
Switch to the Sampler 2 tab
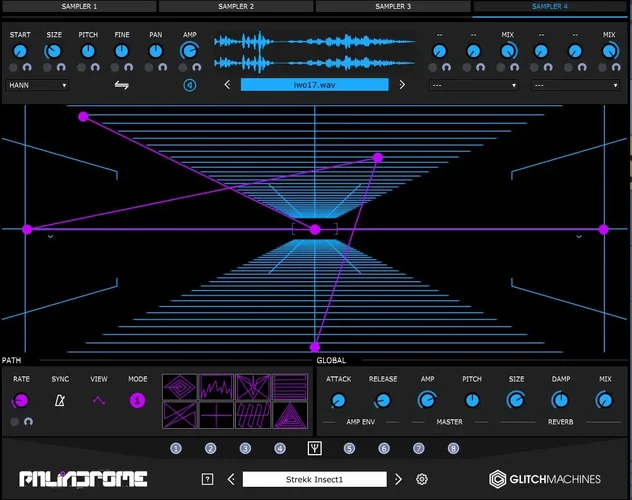coord(236,6)
